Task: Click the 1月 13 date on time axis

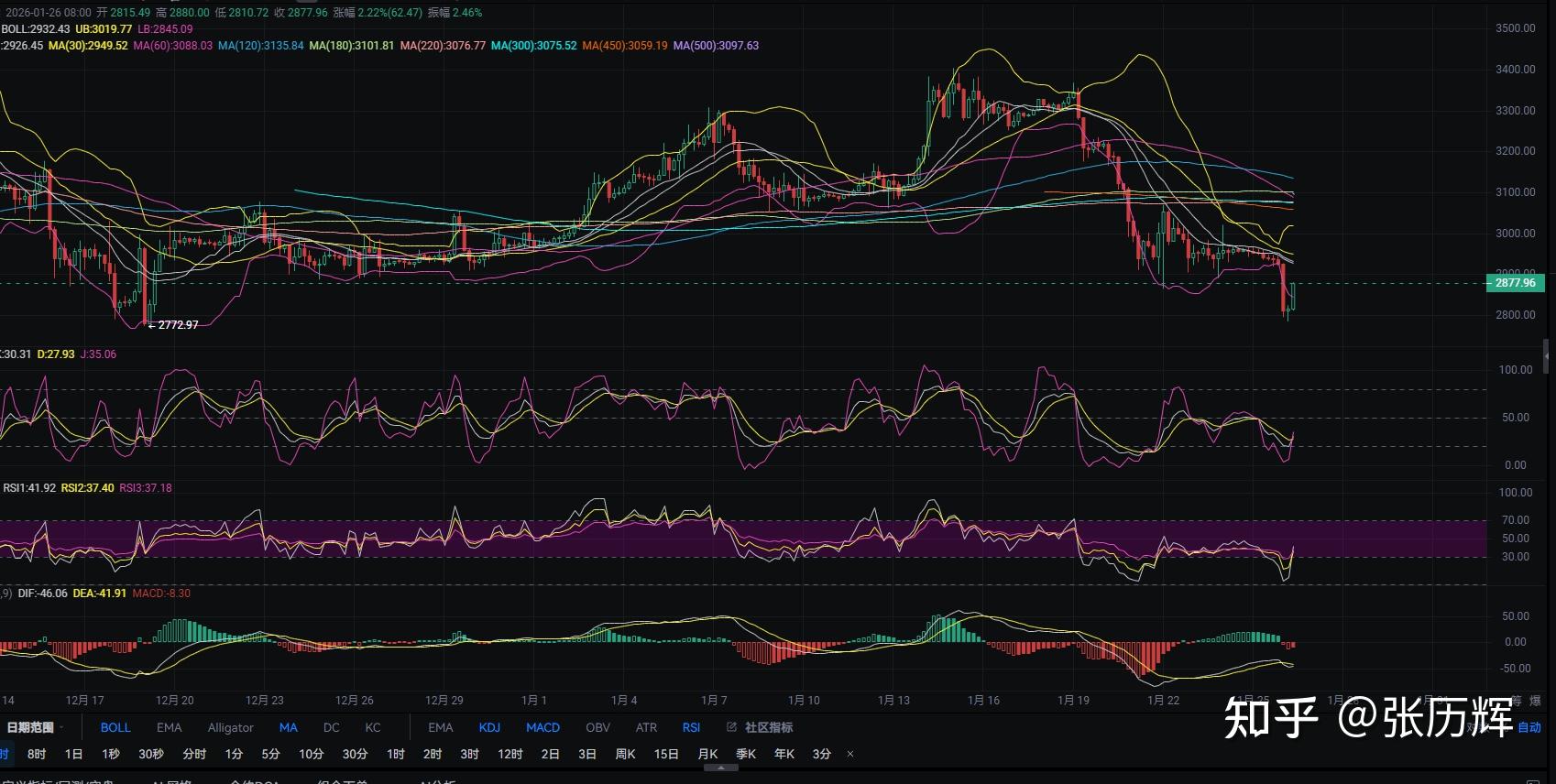Action: tap(893, 701)
